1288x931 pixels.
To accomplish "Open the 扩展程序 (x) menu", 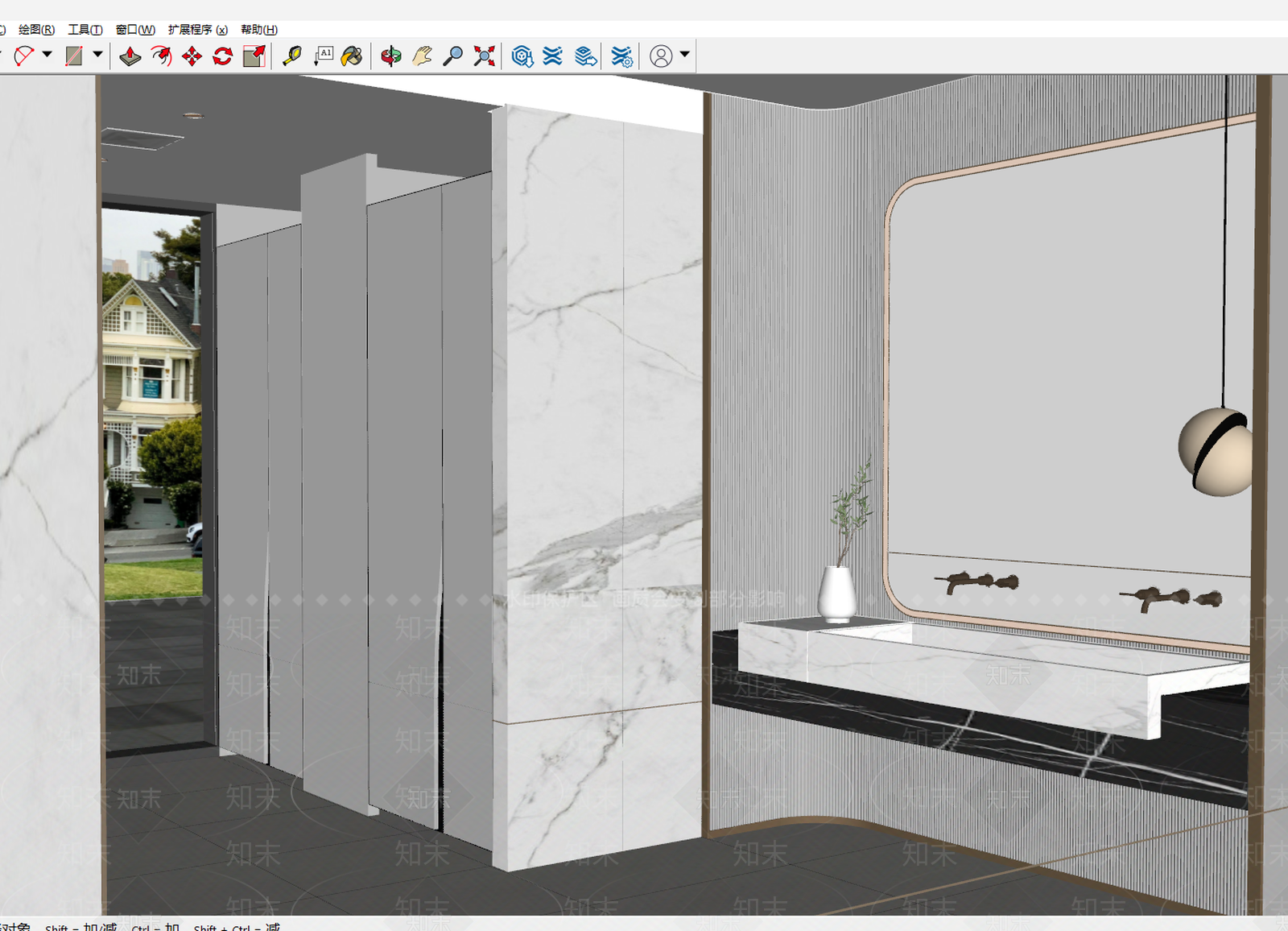I will tap(198, 30).
